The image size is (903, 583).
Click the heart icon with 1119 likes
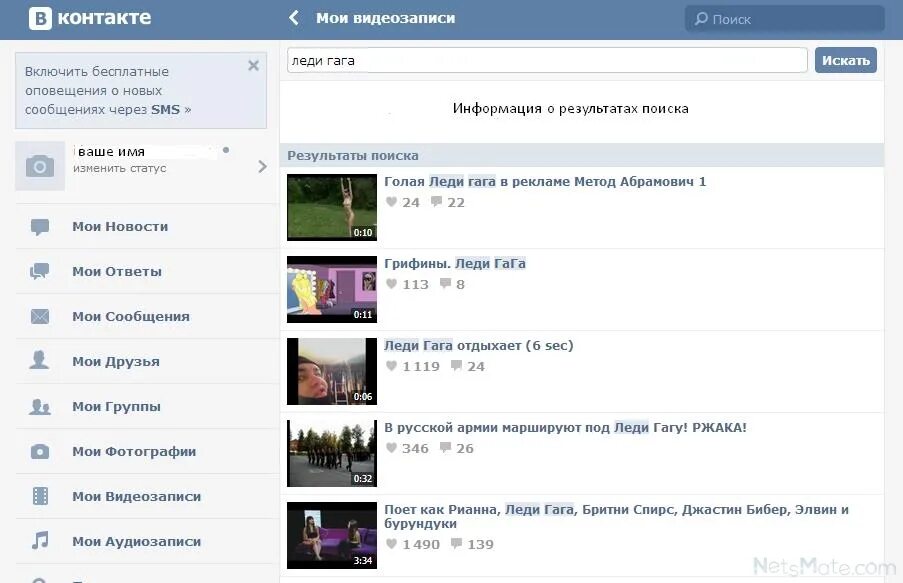pos(392,365)
